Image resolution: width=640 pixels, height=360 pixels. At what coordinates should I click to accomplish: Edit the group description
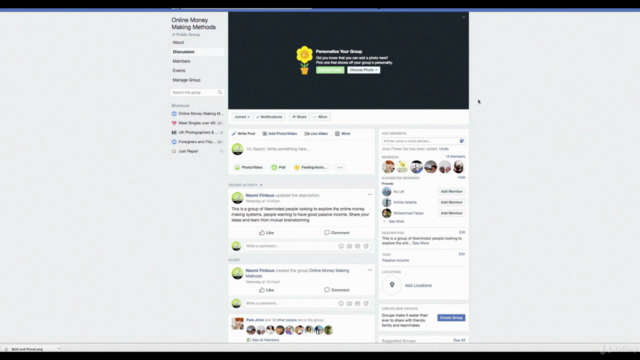(462, 232)
